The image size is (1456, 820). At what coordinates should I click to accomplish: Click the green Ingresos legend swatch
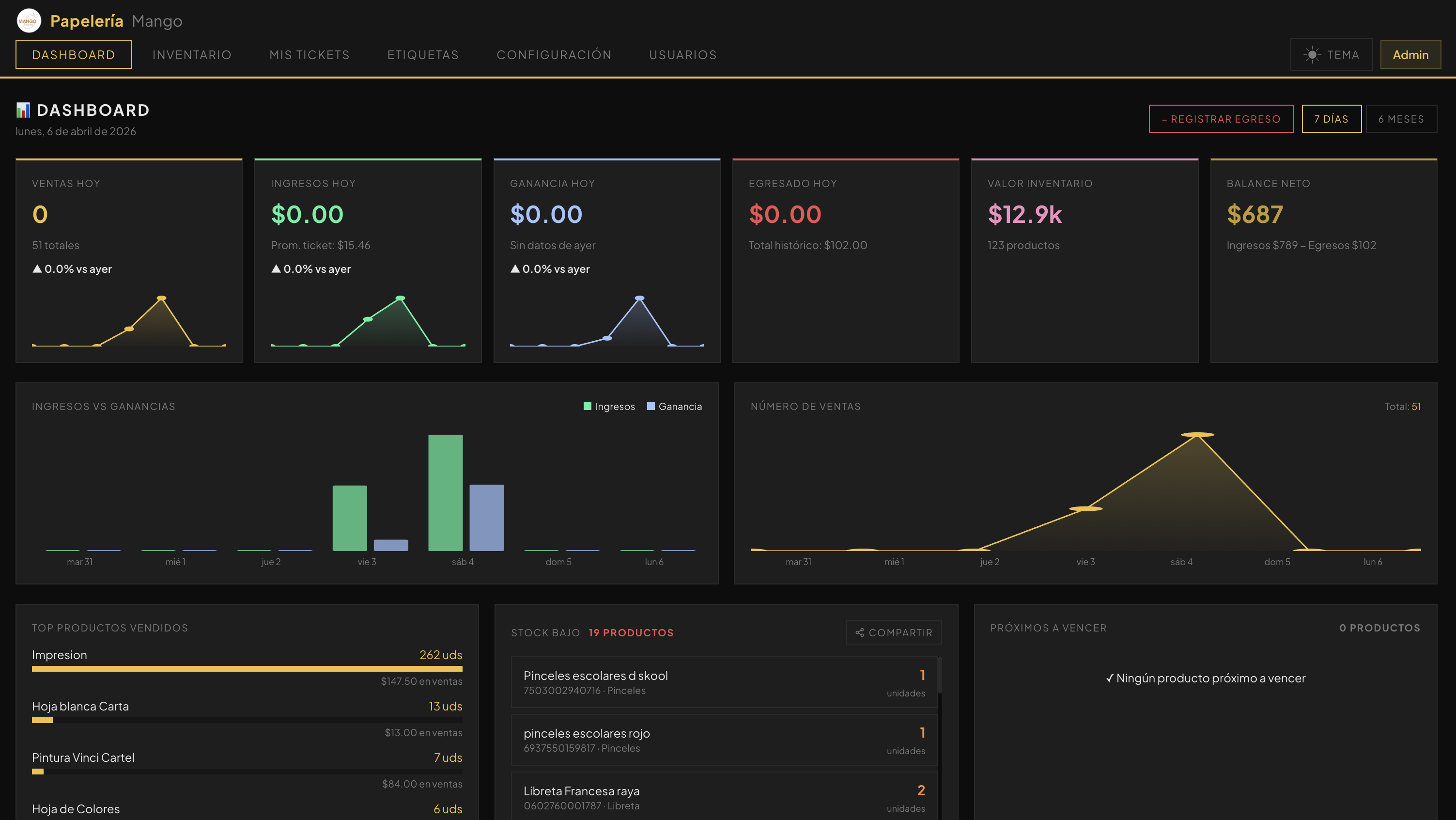587,406
